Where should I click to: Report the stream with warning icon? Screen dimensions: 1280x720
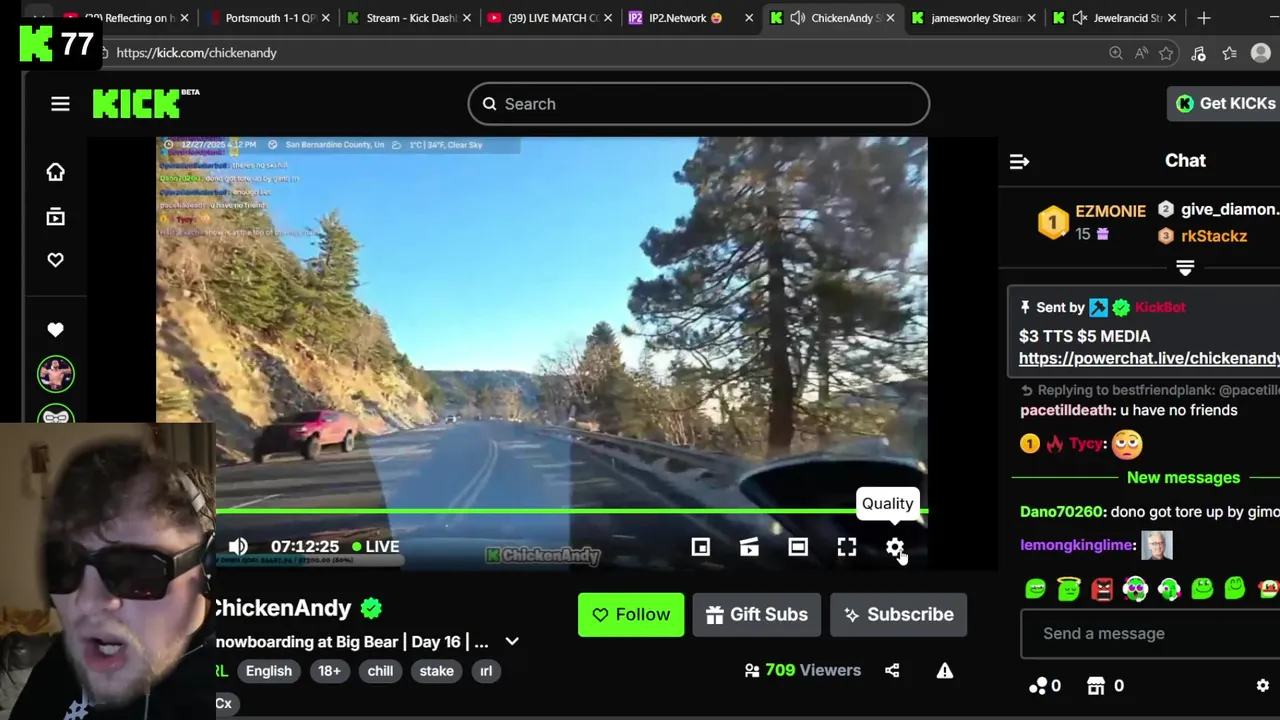click(x=945, y=670)
